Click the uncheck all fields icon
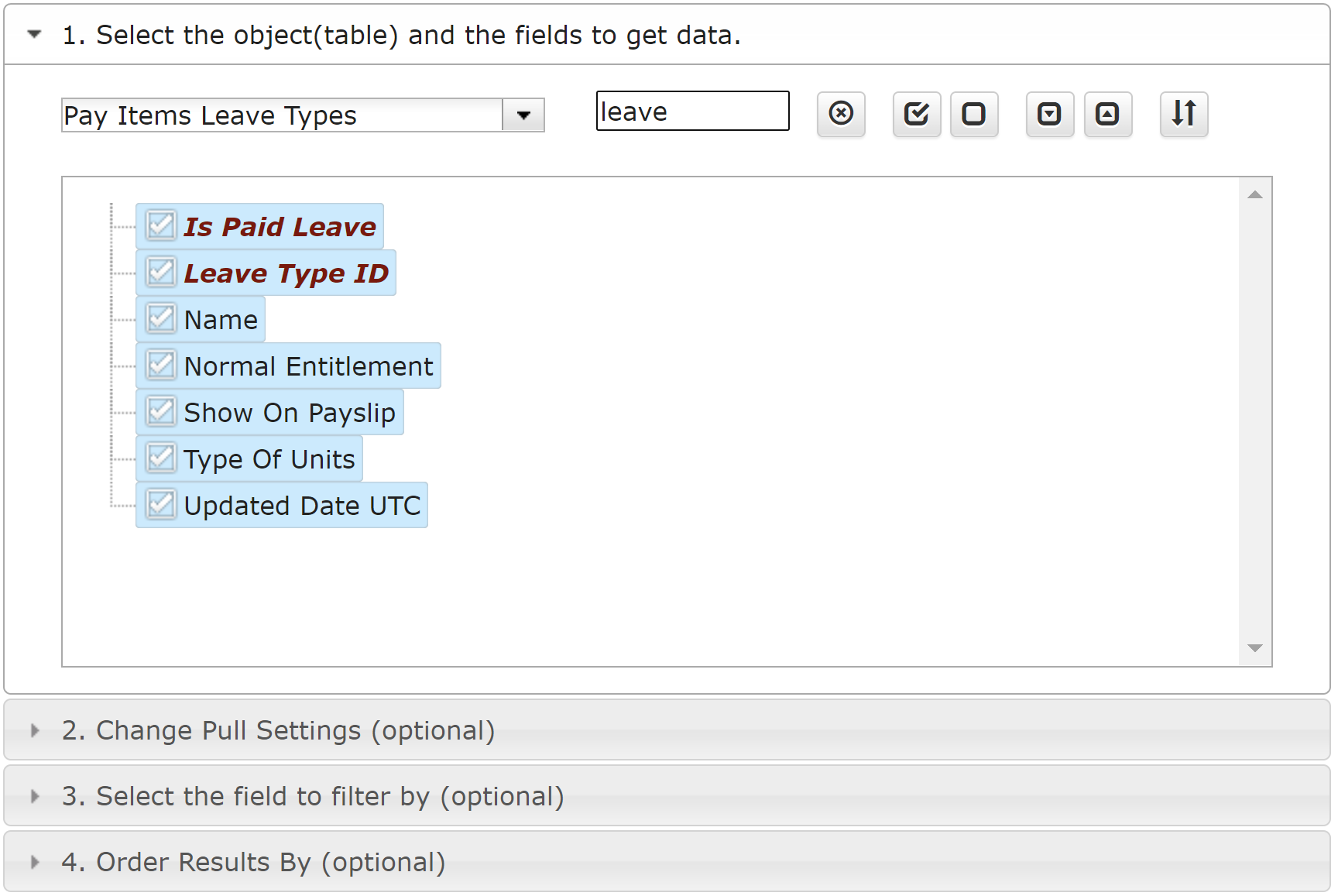 click(x=974, y=114)
